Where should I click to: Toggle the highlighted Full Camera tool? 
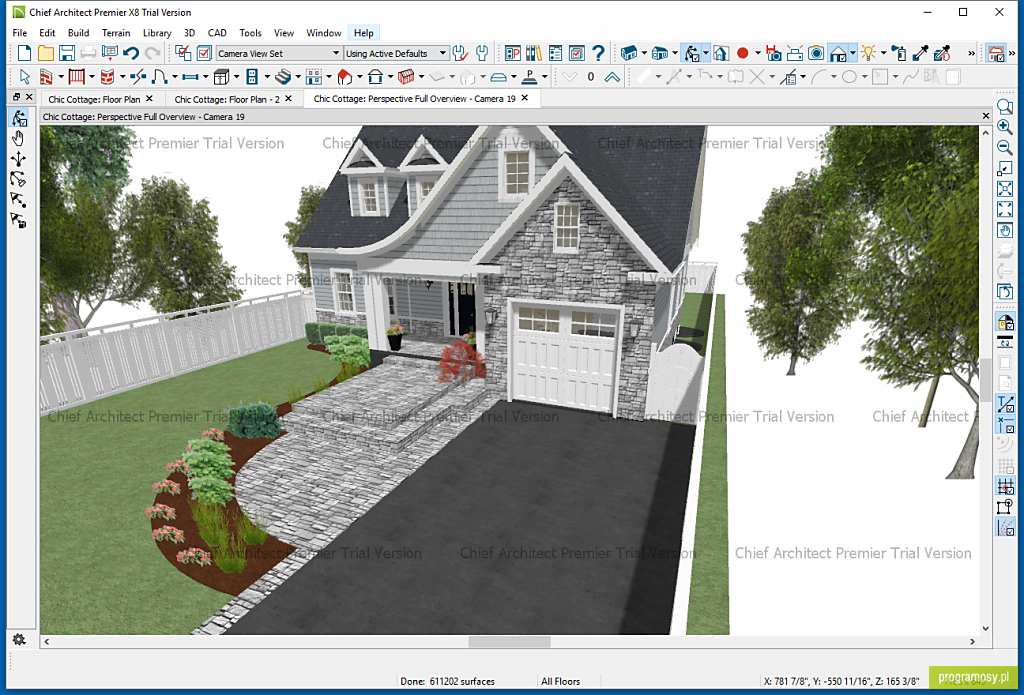[692, 53]
